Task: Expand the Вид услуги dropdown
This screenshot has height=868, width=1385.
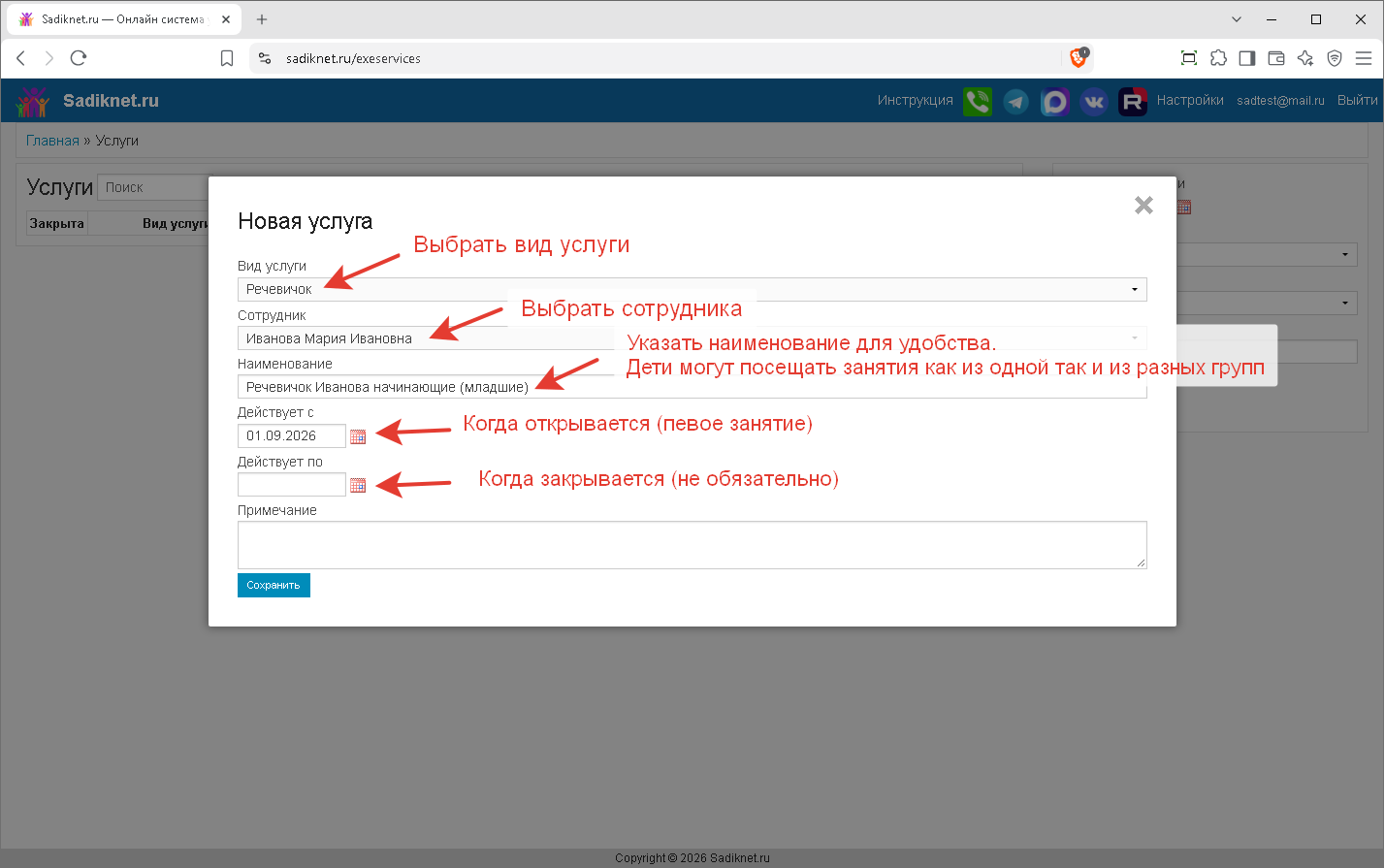Action: (692, 289)
